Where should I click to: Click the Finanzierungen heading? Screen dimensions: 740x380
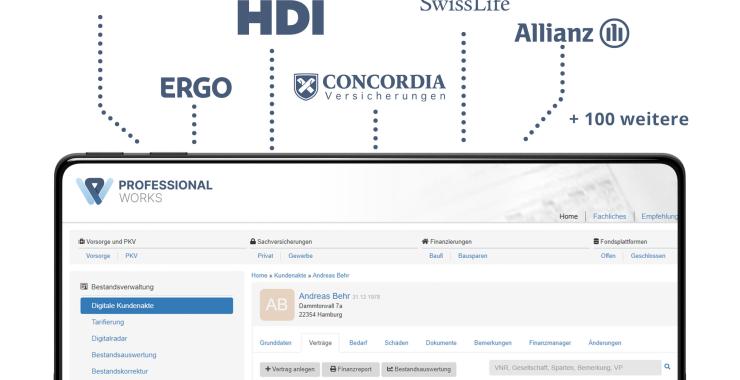pos(446,242)
